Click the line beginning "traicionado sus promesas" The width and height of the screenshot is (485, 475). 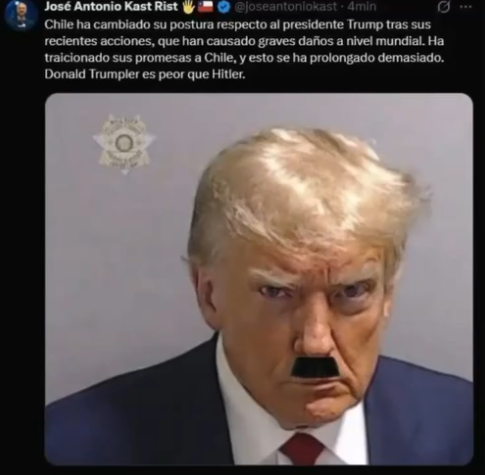tap(244, 58)
